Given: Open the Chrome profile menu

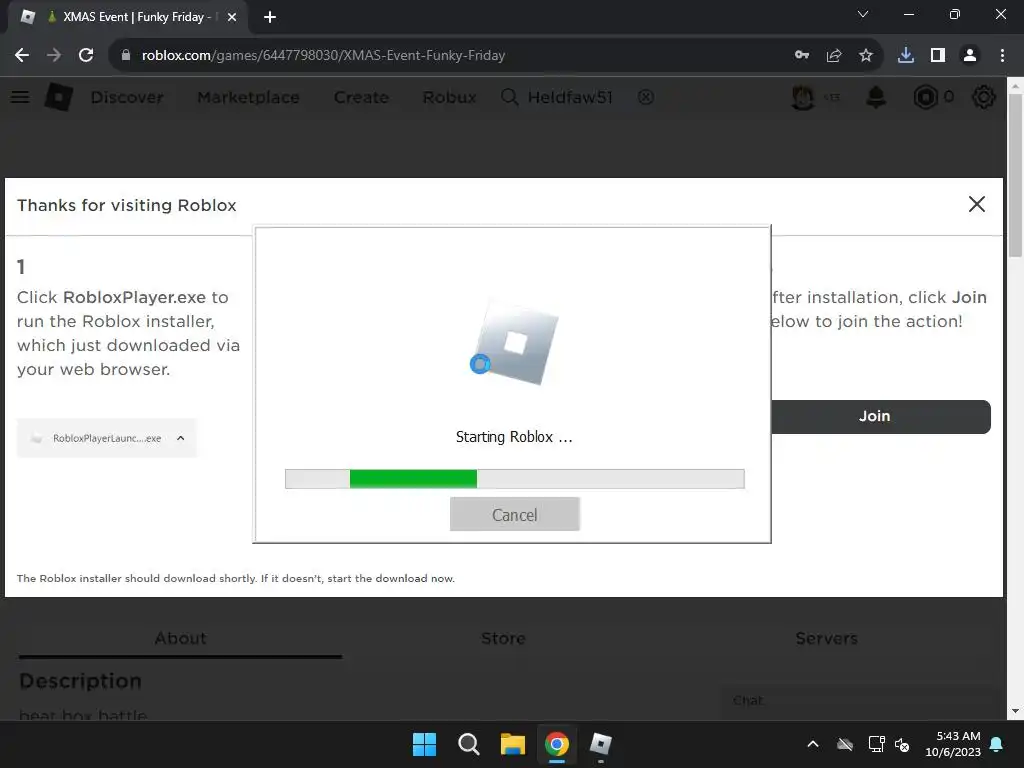Looking at the screenshot, I should (x=970, y=56).
